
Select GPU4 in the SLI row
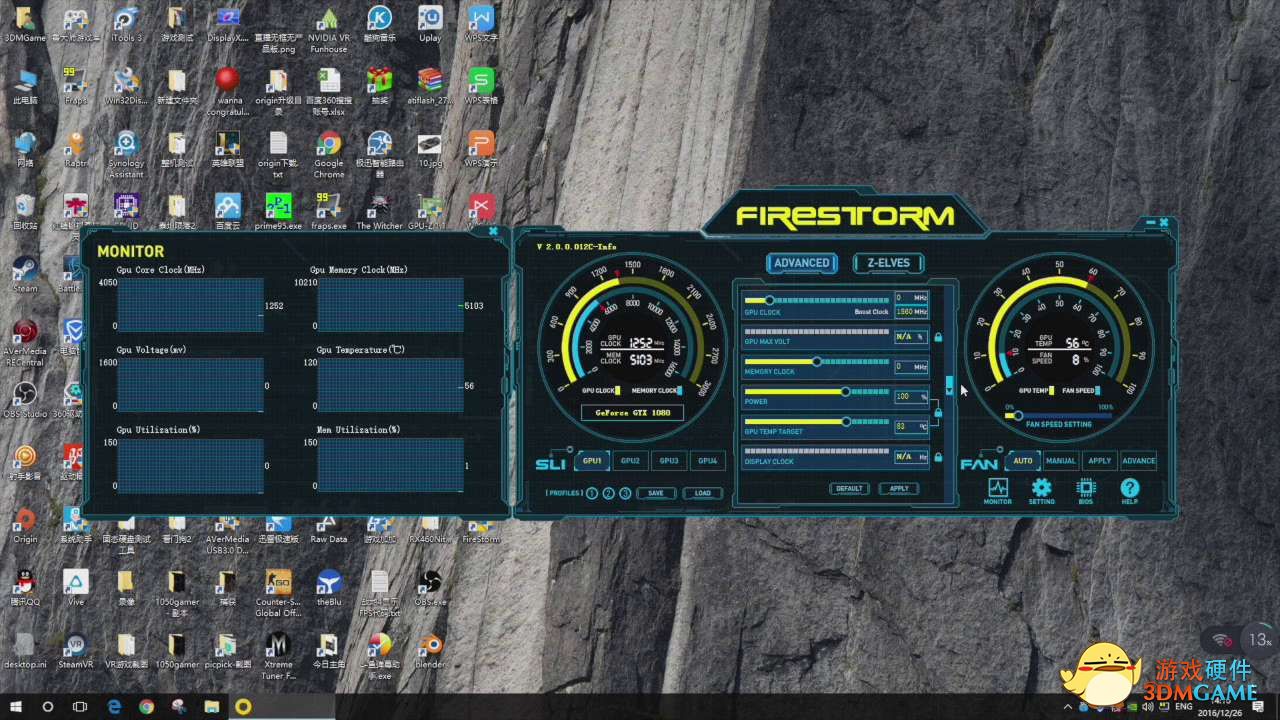707,461
